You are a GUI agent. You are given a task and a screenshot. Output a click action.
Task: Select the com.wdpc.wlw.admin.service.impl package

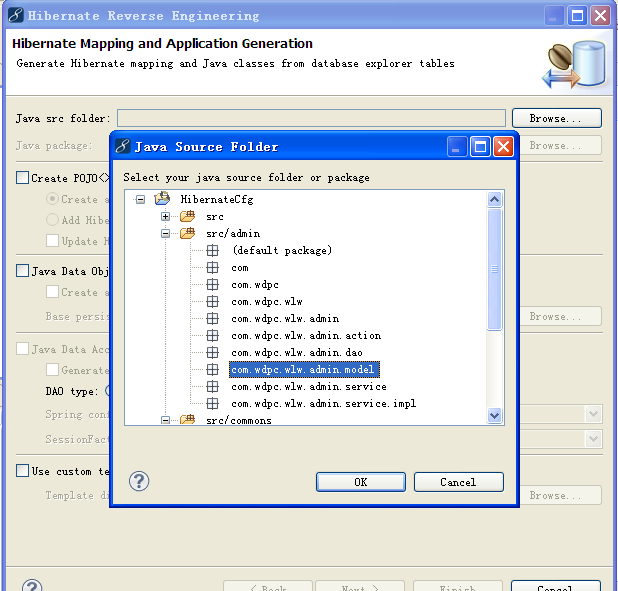[324, 403]
